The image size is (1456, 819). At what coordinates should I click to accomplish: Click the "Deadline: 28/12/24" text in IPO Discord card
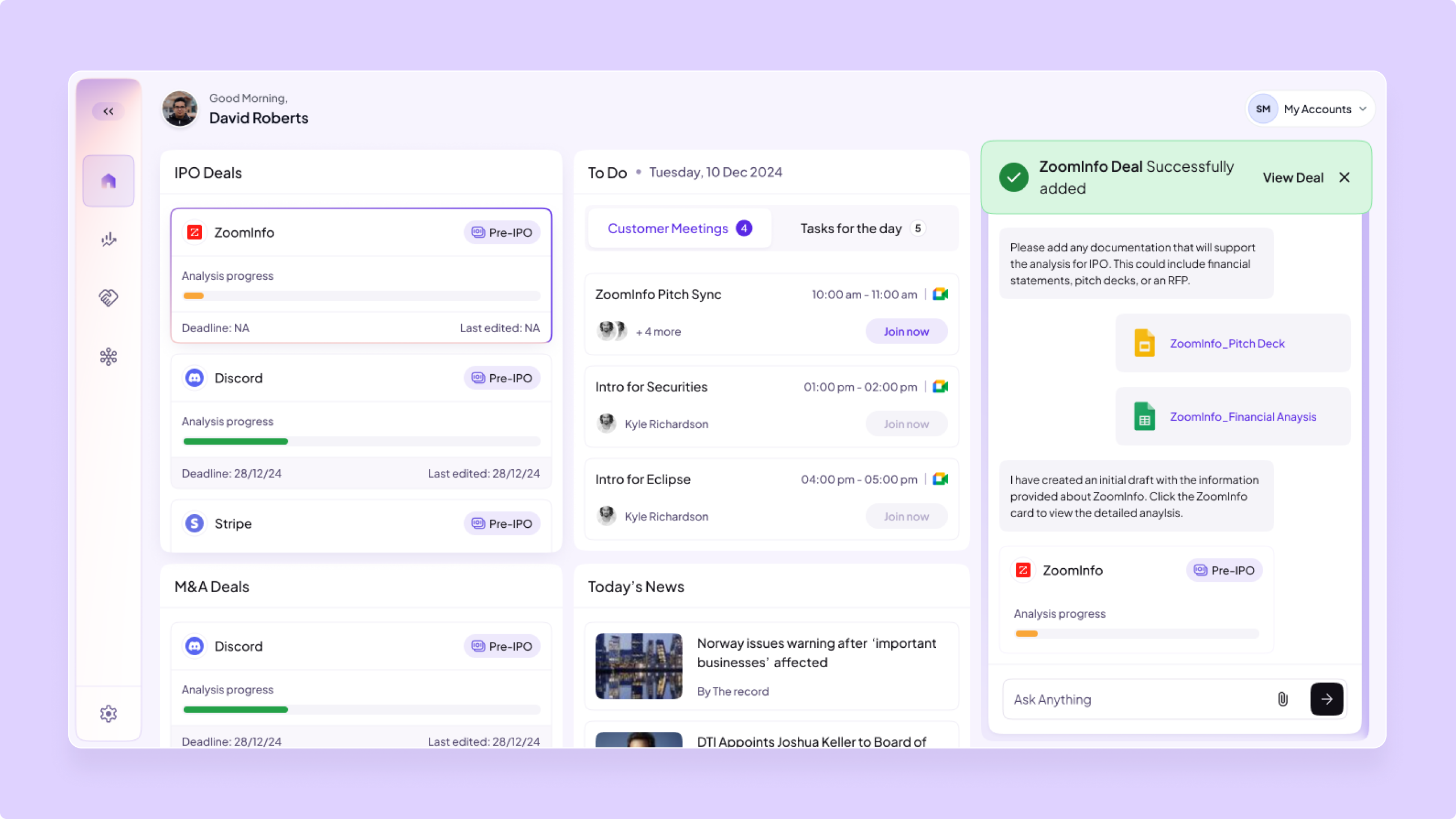coord(231,473)
